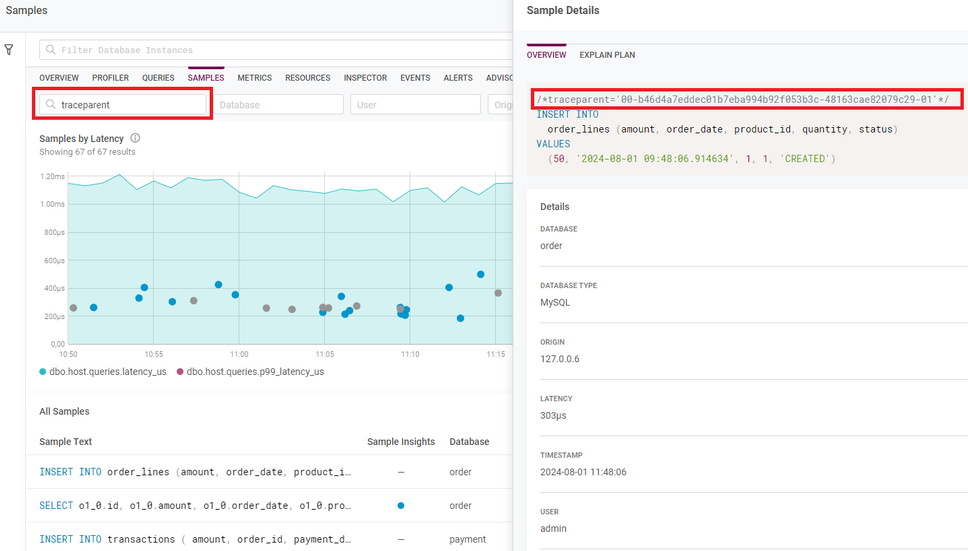Select the Metrics tab

(254, 77)
